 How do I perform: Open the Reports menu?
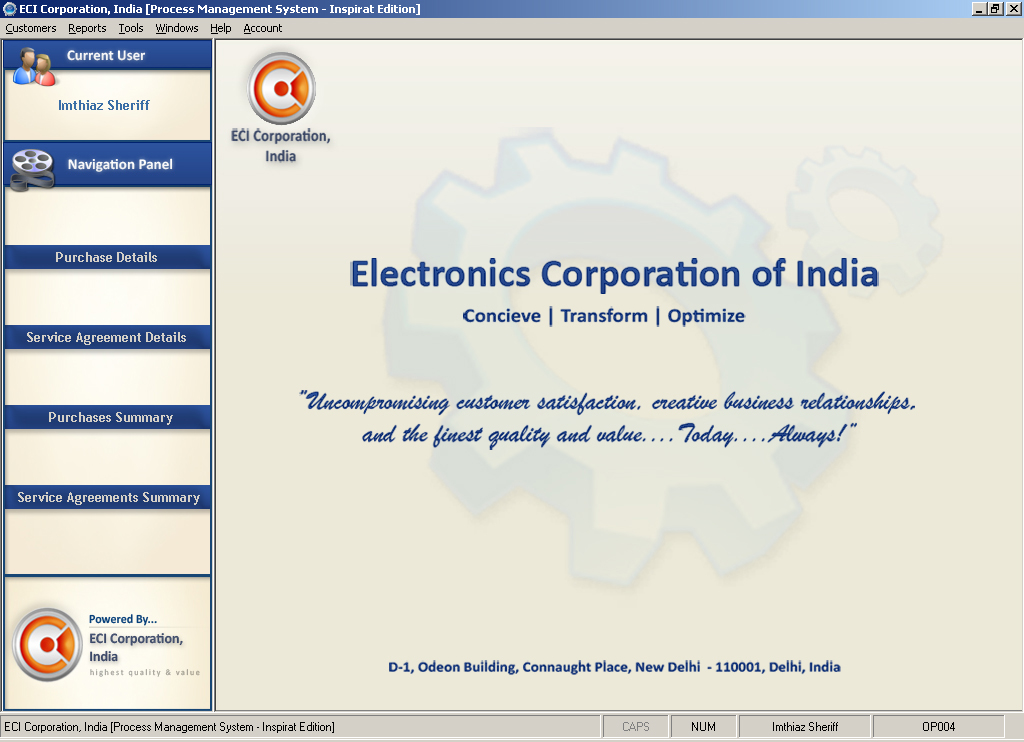click(x=87, y=28)
